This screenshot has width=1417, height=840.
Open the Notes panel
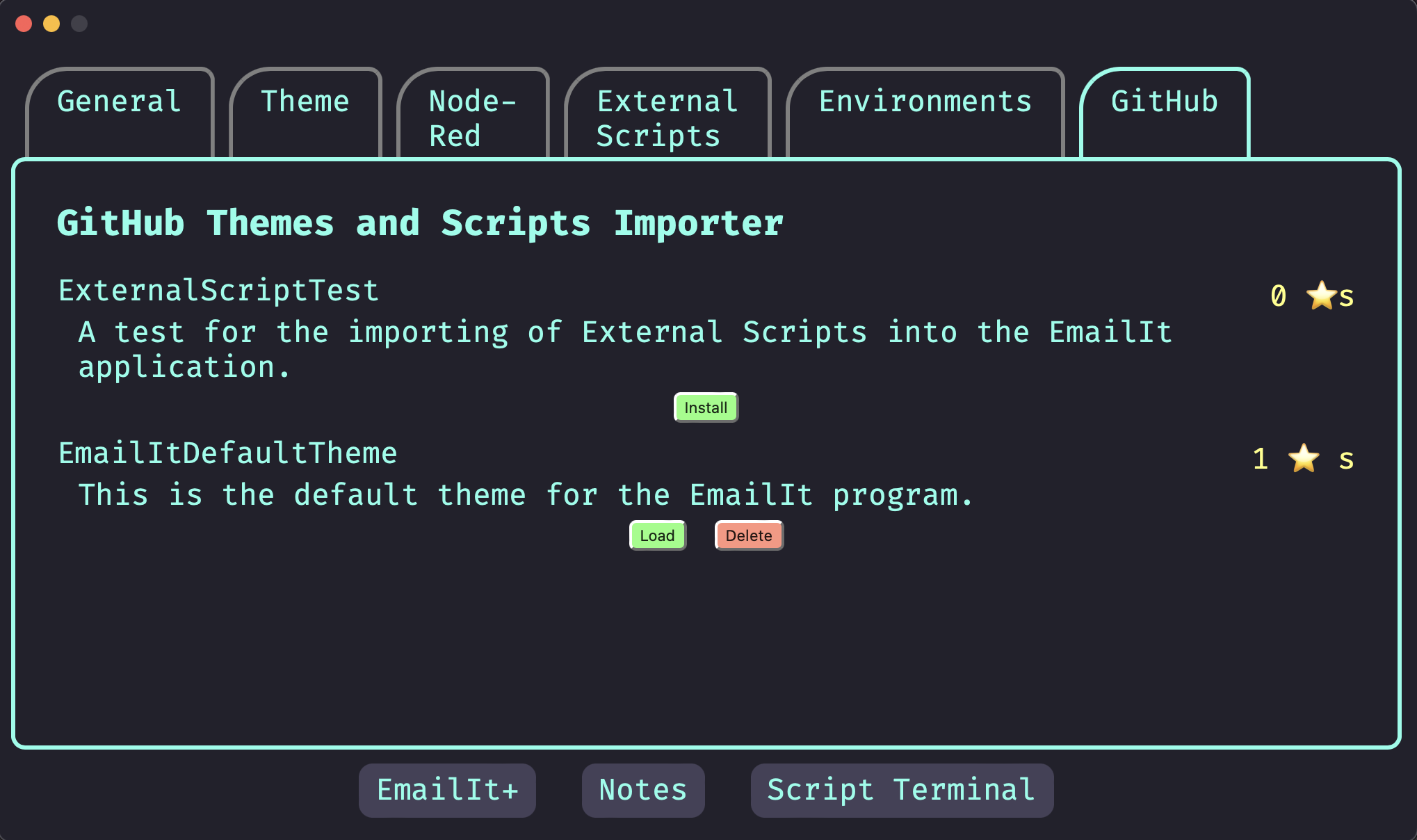click(642, 790)
